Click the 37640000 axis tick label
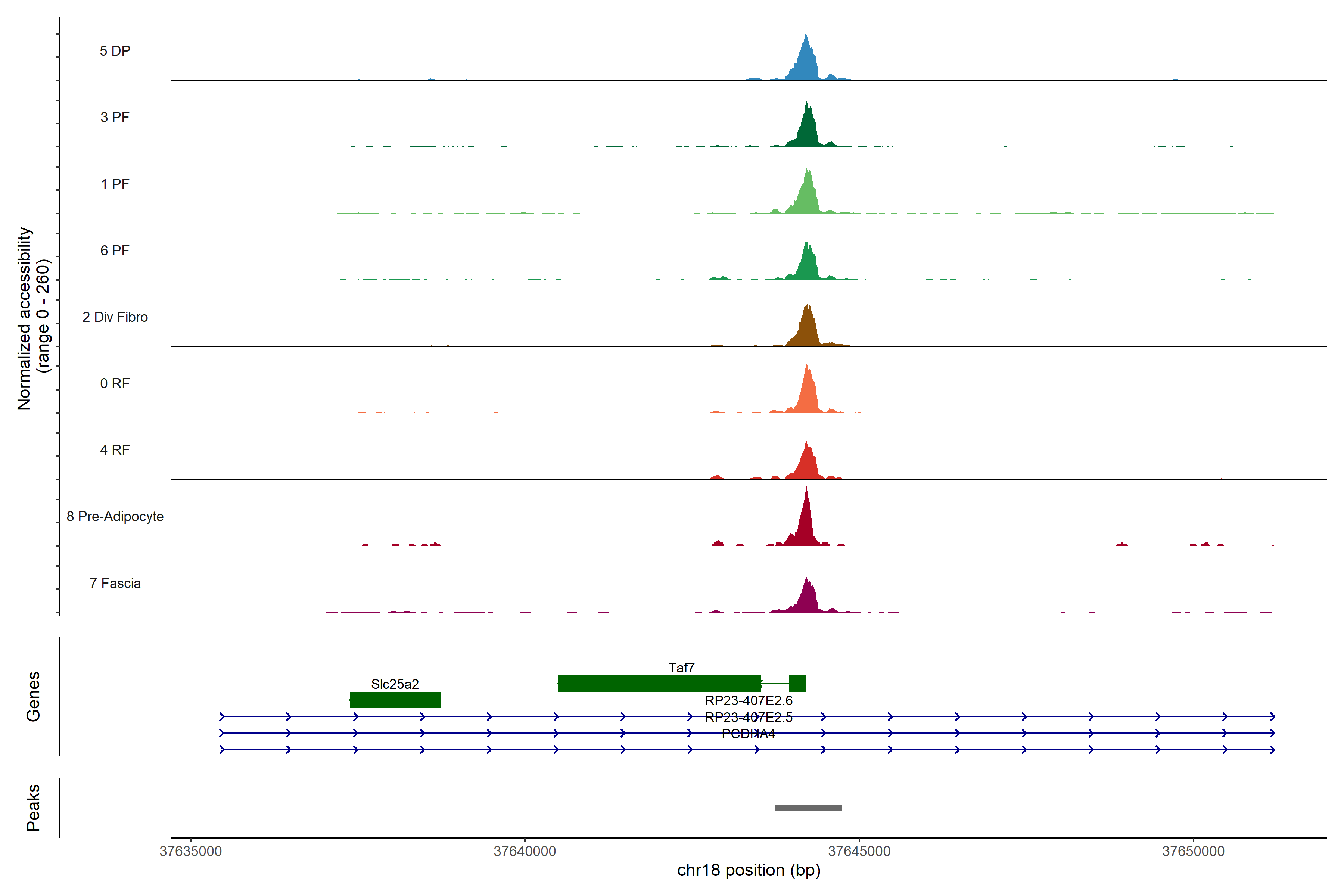Screen dimensions: 1344x896 coord(525,851)
